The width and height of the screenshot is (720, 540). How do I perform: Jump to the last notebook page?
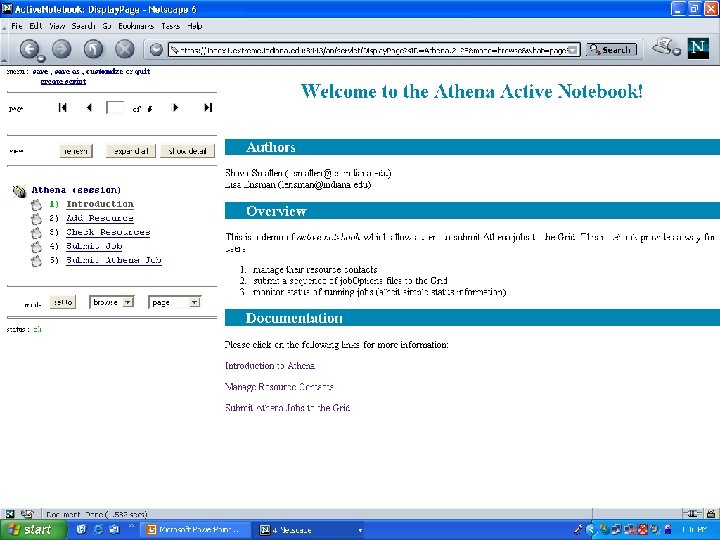tap(208, 107)
